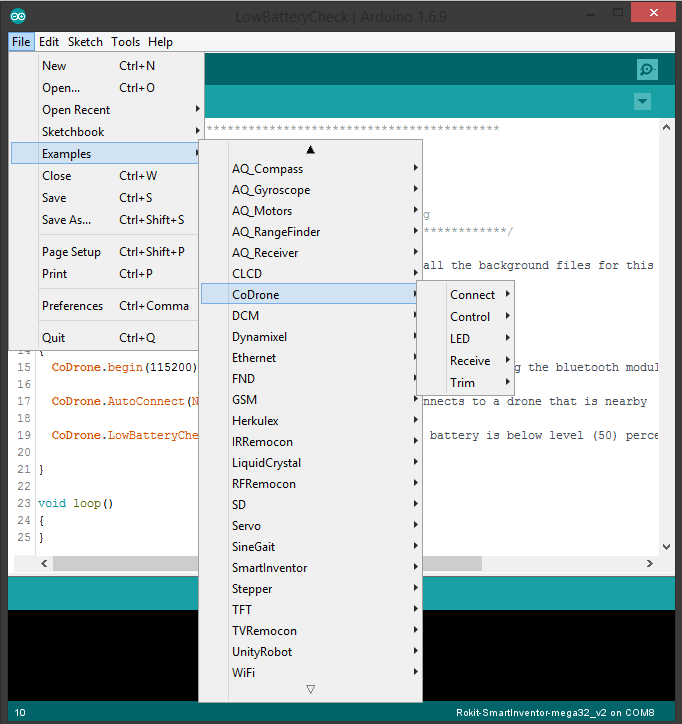Open the CoDrone Connect submenu

pyautogui.click(x=465, y=295)
